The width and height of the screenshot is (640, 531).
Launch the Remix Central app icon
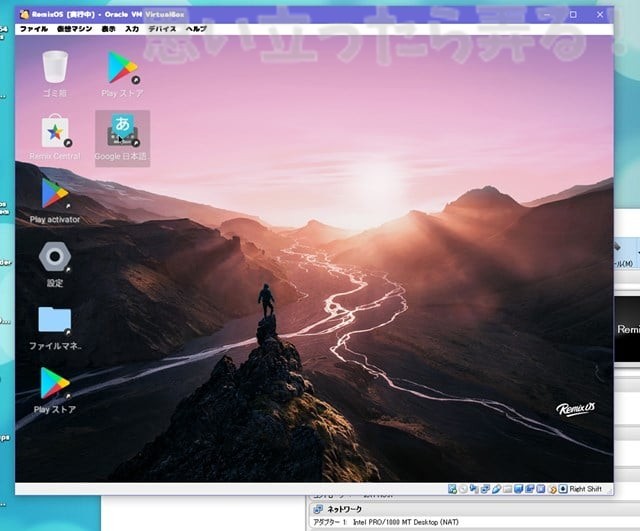[55, 138]
